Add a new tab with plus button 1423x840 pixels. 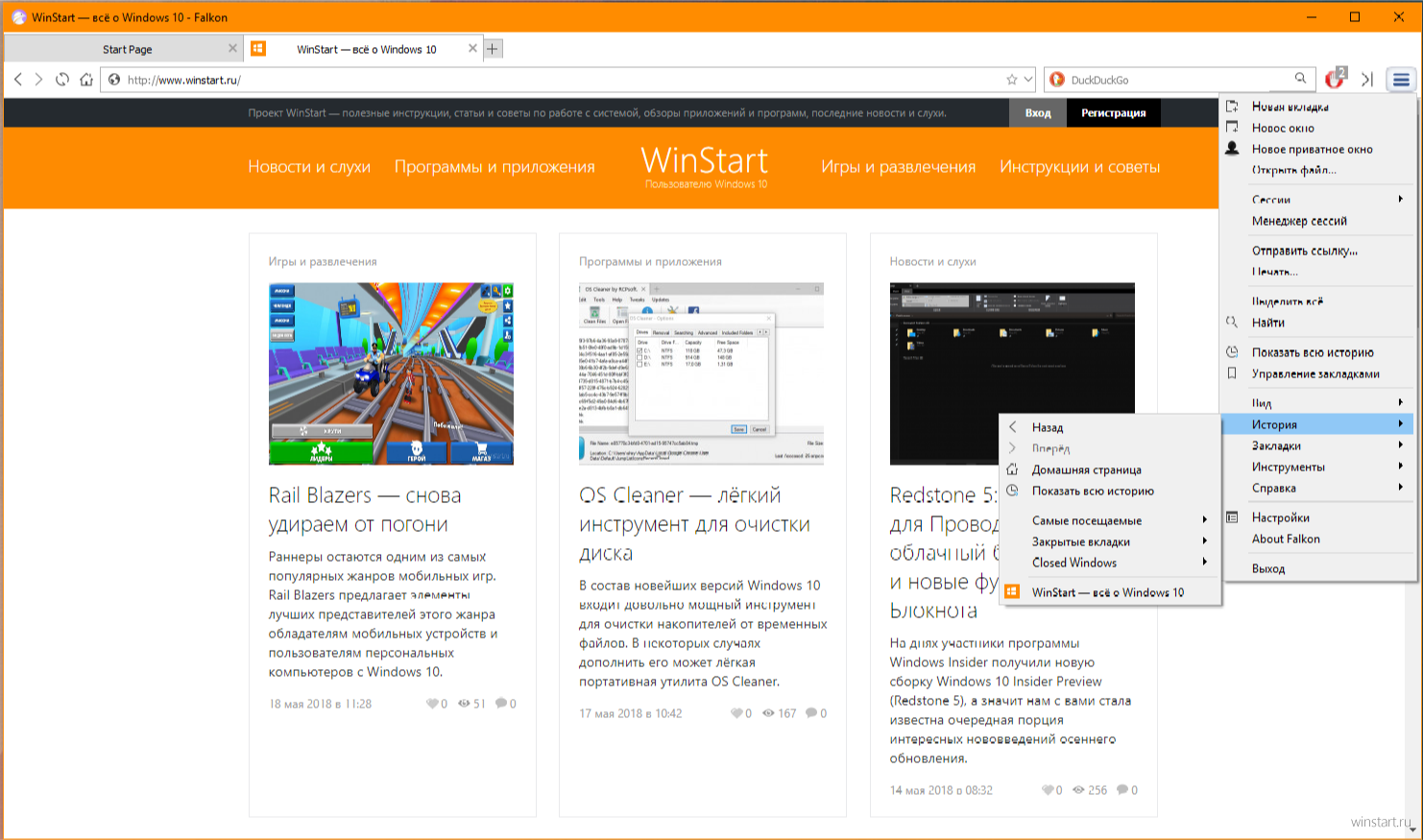point(493,48)
